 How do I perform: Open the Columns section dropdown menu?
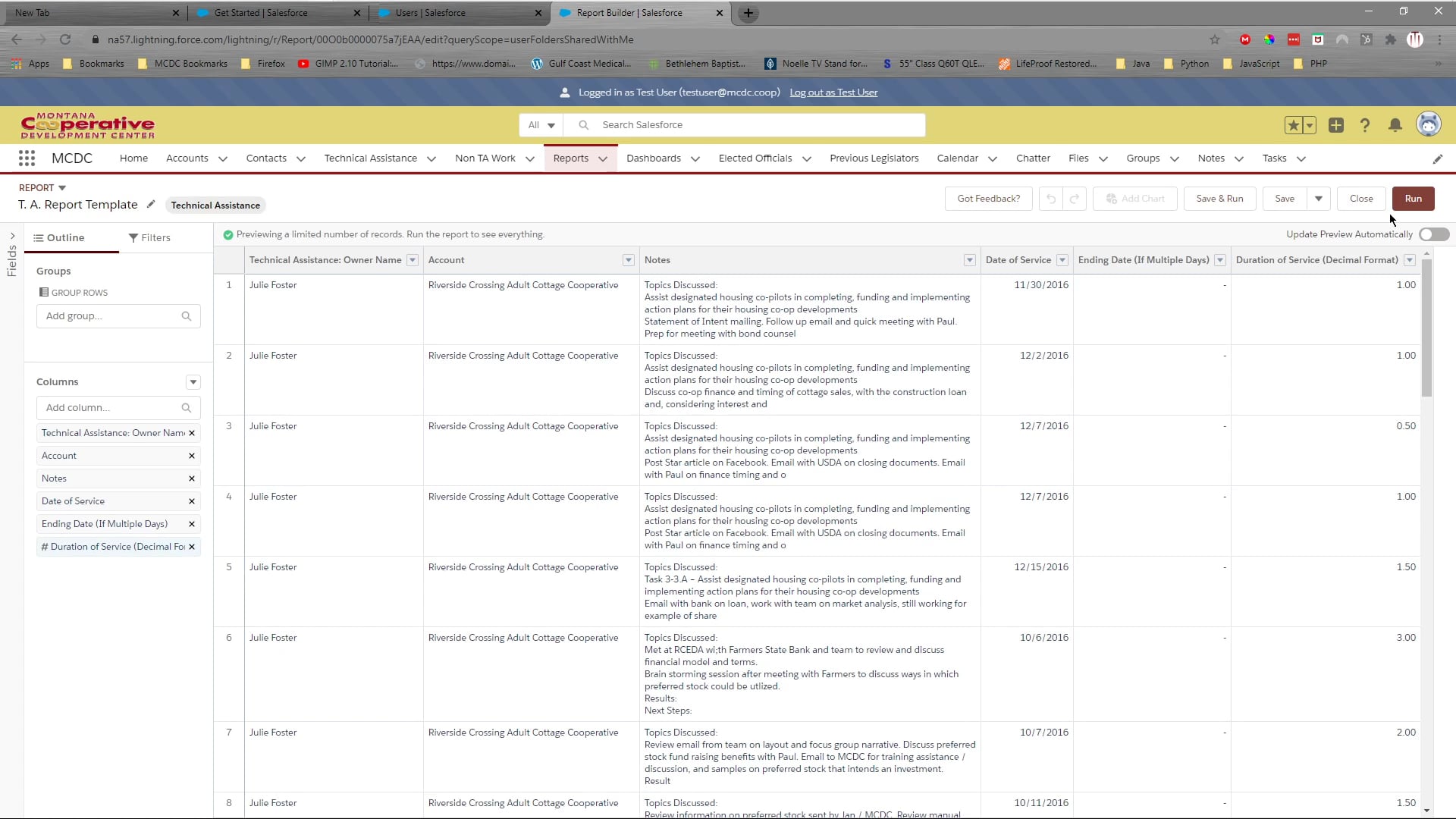coord(193,382)
